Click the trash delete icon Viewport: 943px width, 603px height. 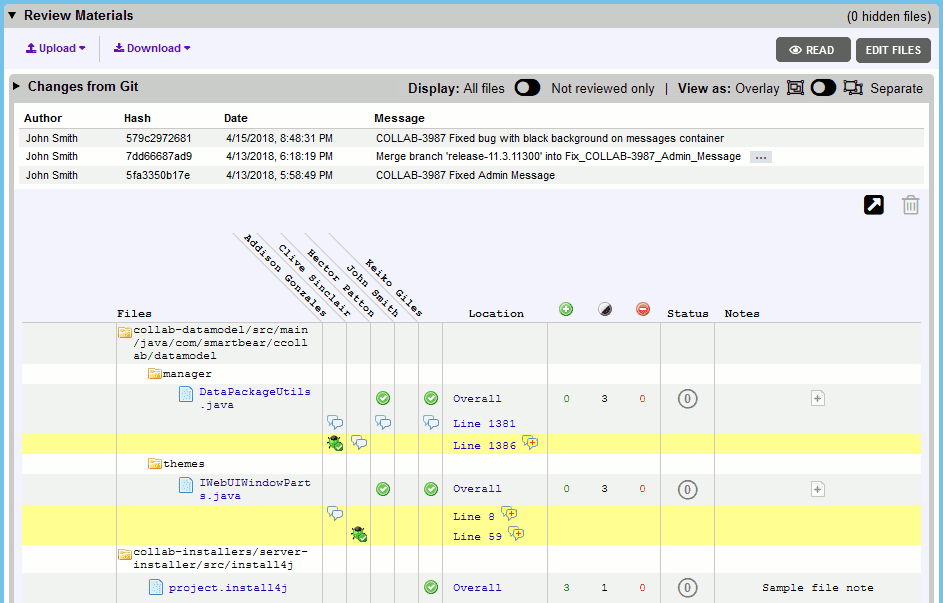pyautogui.click(x=911, y=205)
